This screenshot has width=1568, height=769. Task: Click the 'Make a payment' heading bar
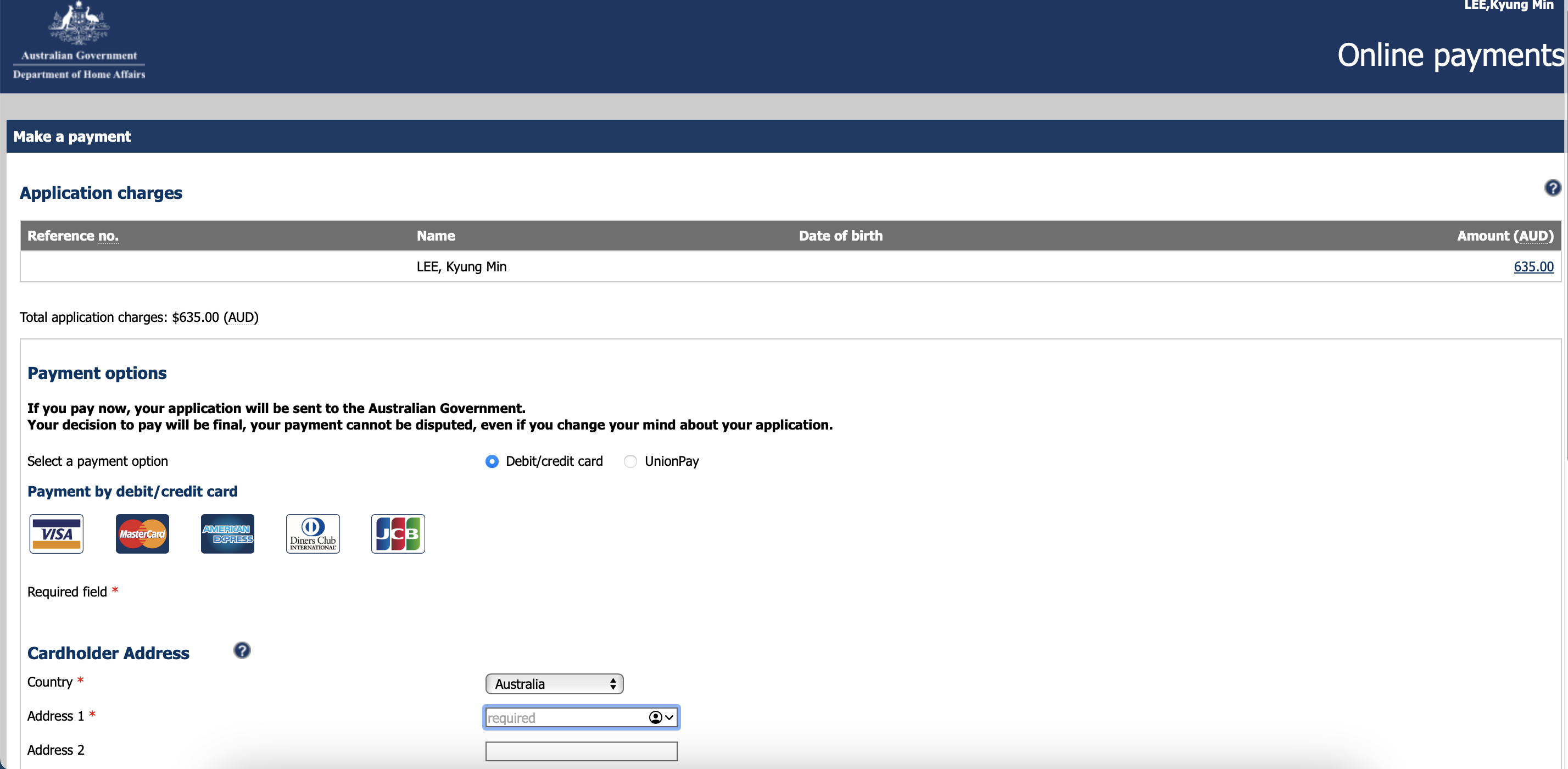tap(785, 136)
